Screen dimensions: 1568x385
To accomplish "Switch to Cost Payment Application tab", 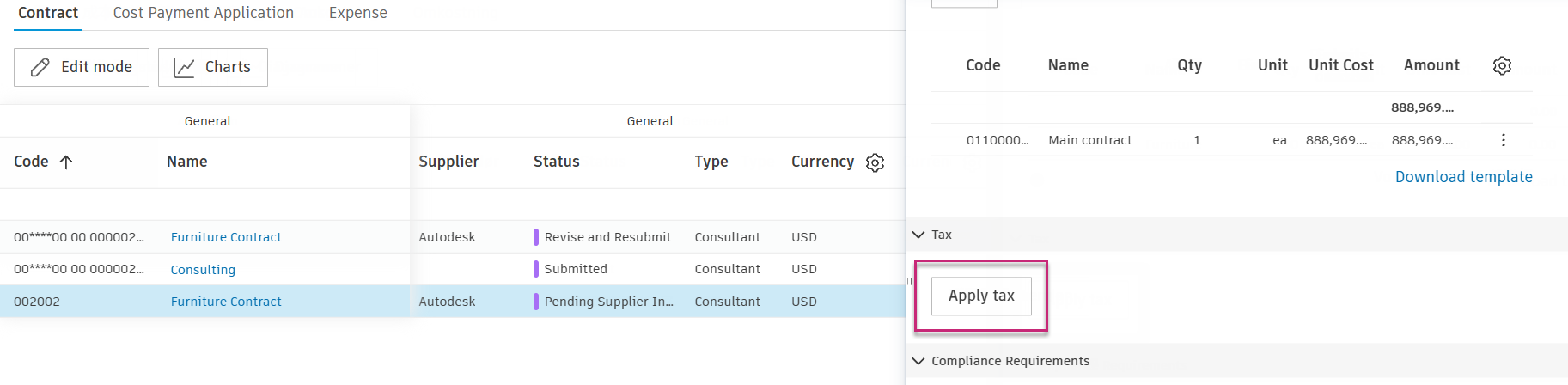I will click(204, 13).
